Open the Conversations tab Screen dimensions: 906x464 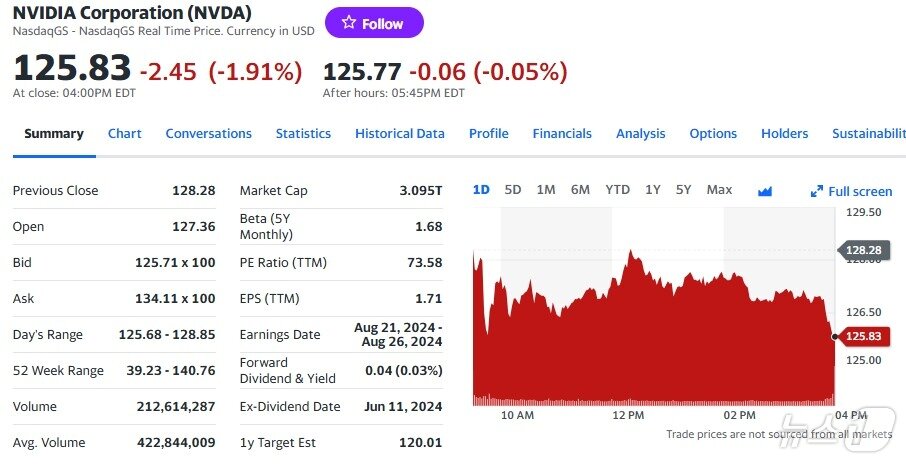click(x=208, y=134)
